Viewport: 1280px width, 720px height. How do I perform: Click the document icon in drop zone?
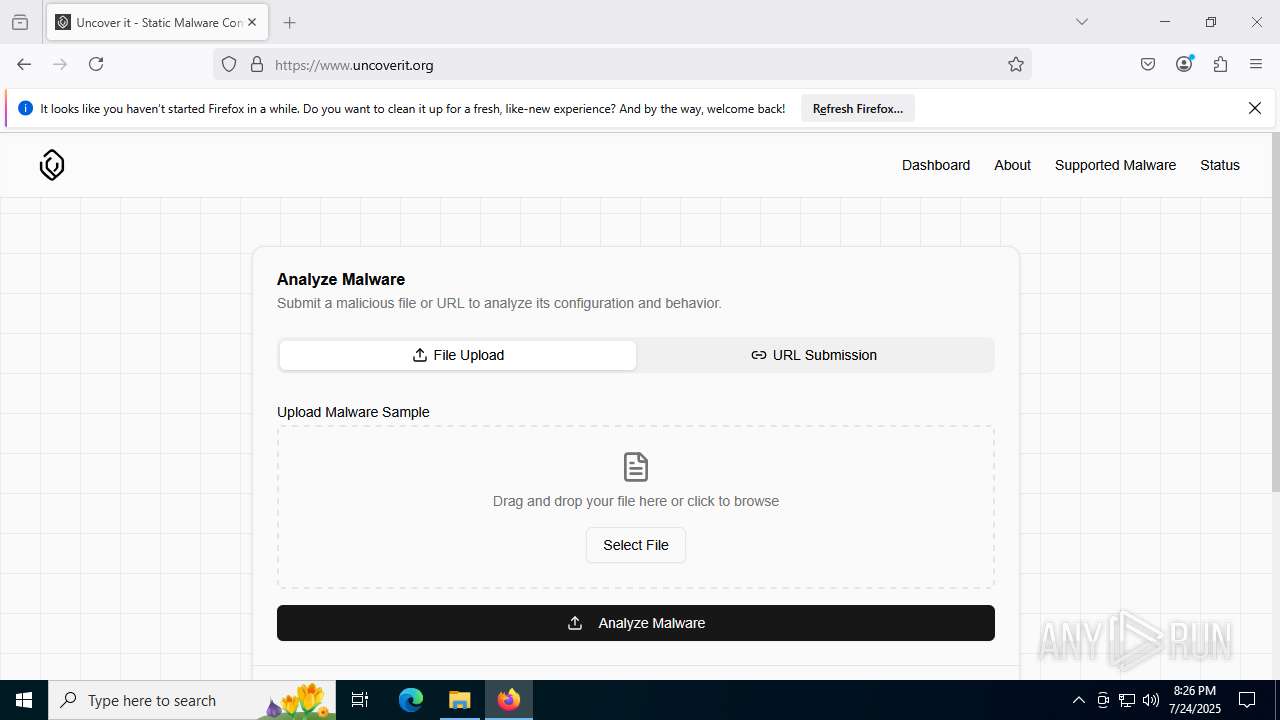[x=636, y=467]
